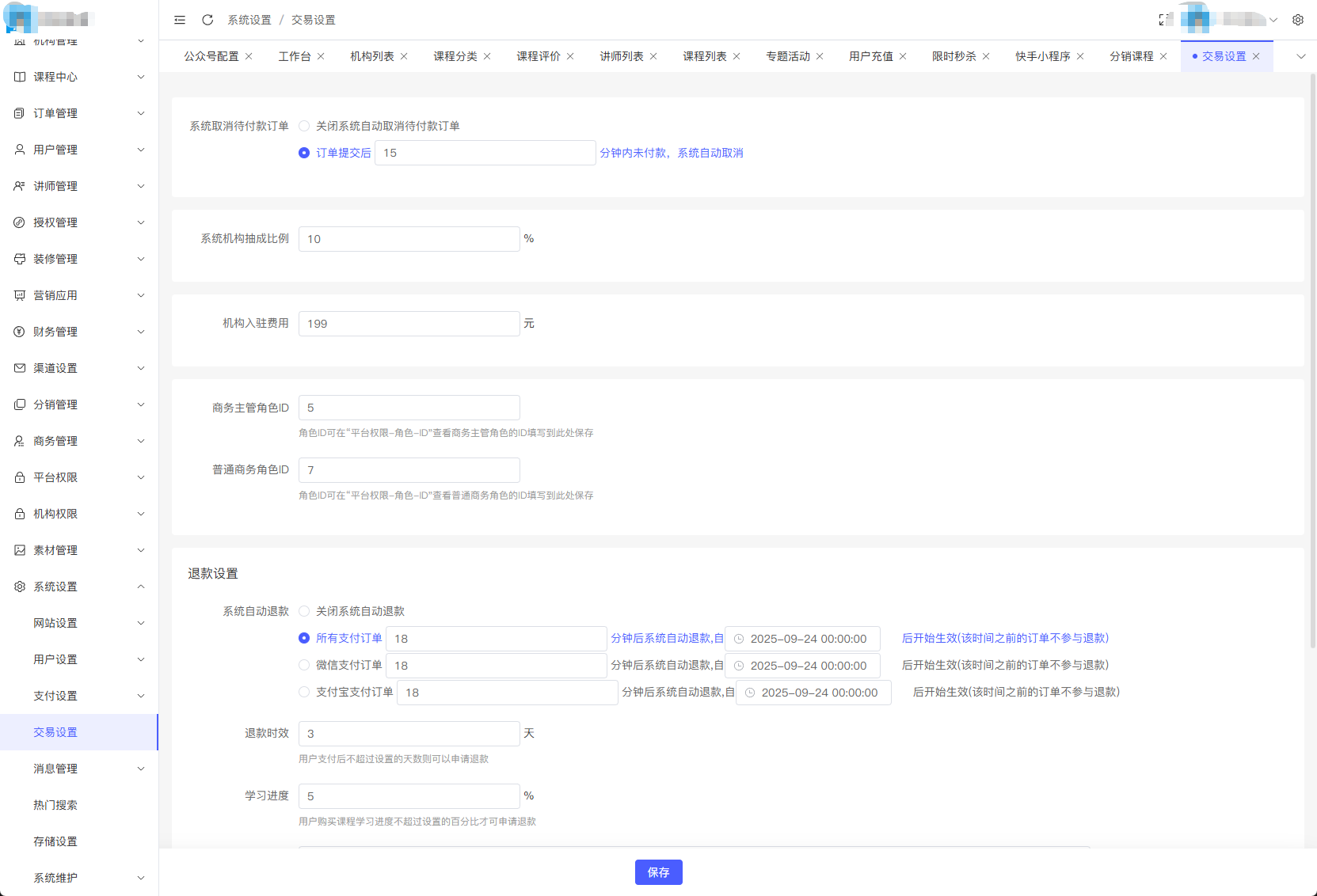
Task: Open the 热门搜索 menu item
Action: [55, 805]
